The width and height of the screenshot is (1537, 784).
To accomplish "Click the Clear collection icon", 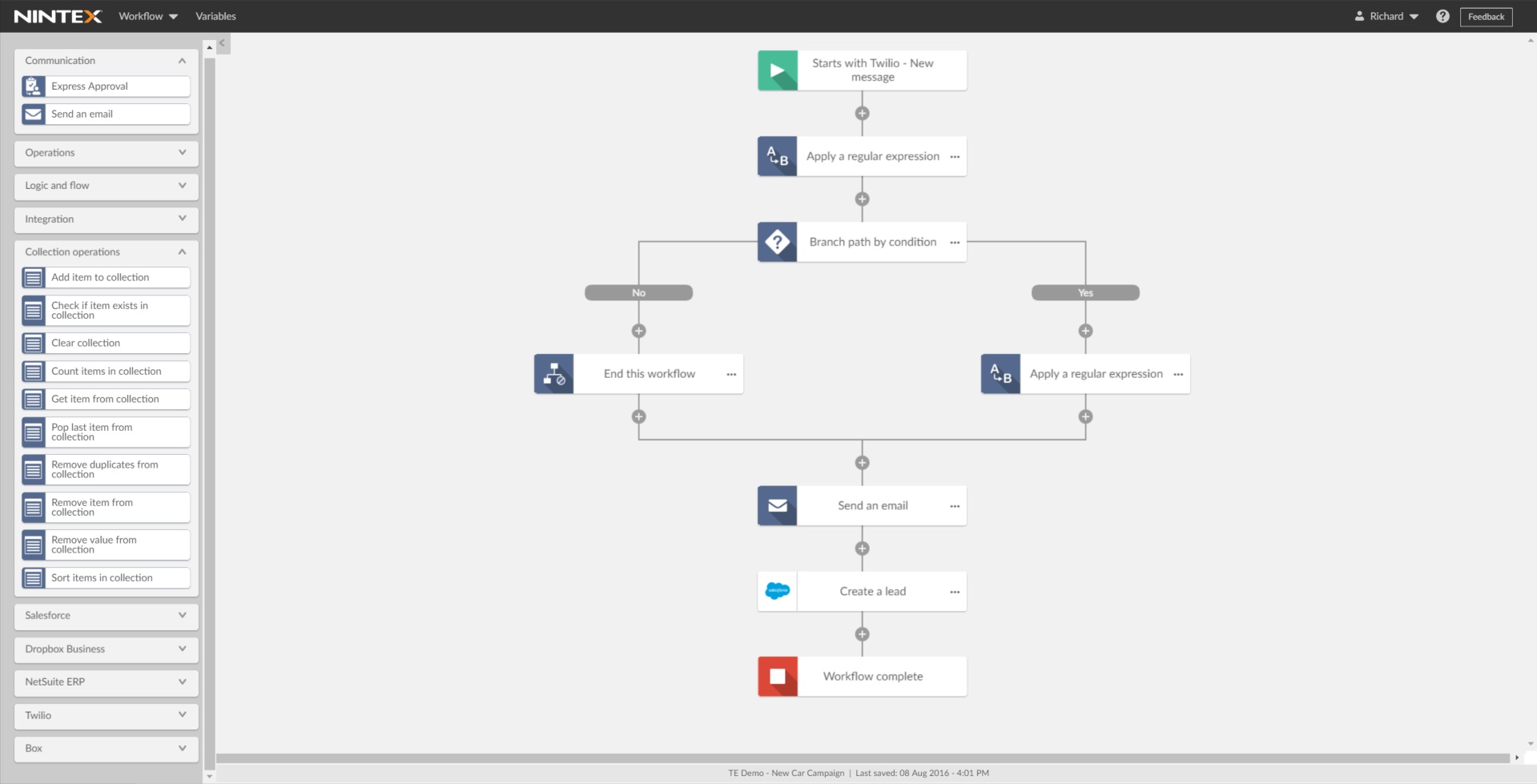I will (x=34, y=344).
